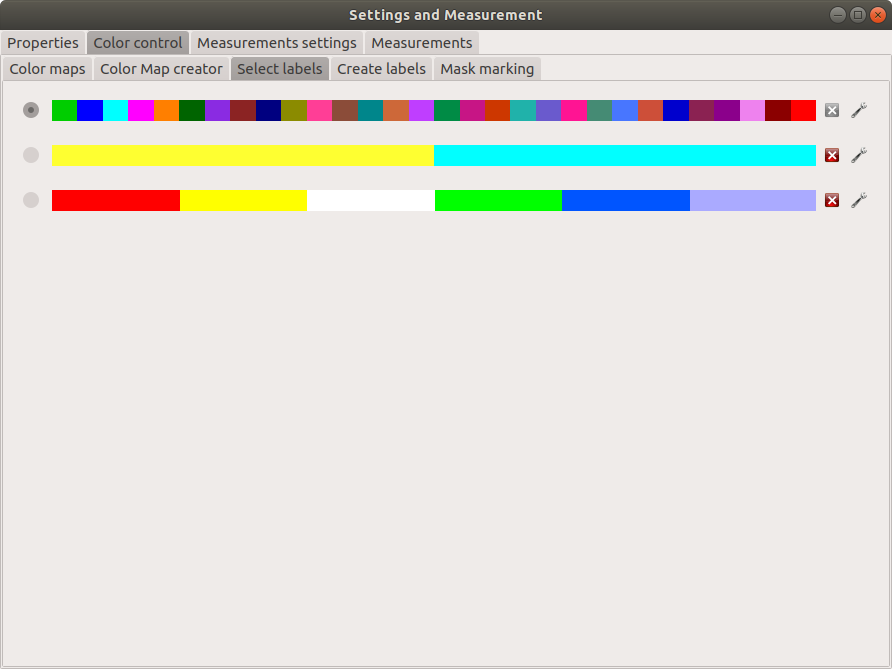The image size is (892, 669).
Task: Edit the multicolor label set with wrench
Action: 859,110
